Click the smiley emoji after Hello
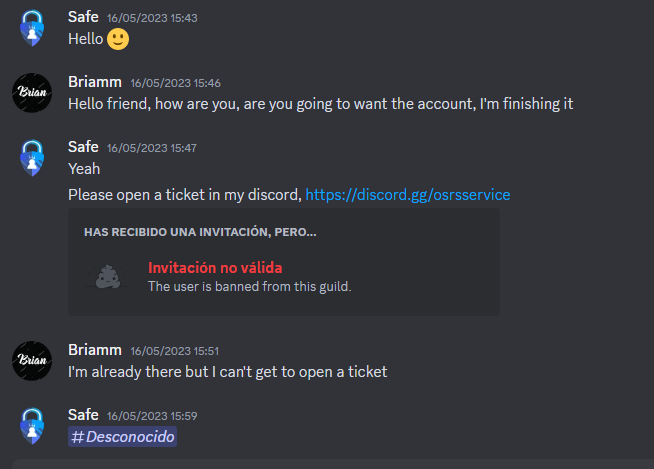The image size is (654, 469). [x=118, y=39]
